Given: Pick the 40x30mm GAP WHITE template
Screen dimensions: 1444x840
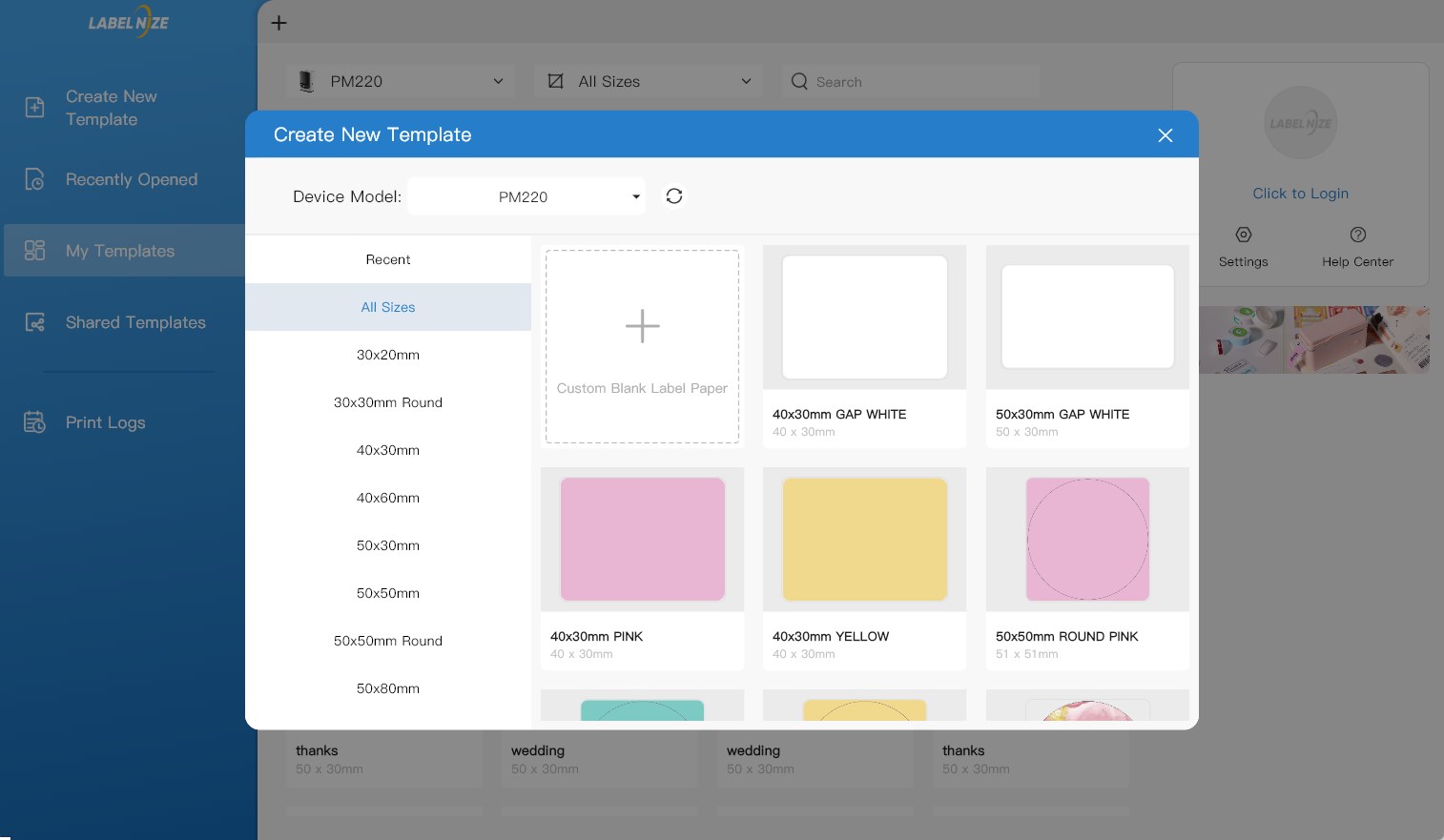Looking at the screenshot, I should click(x=864, y=347).
